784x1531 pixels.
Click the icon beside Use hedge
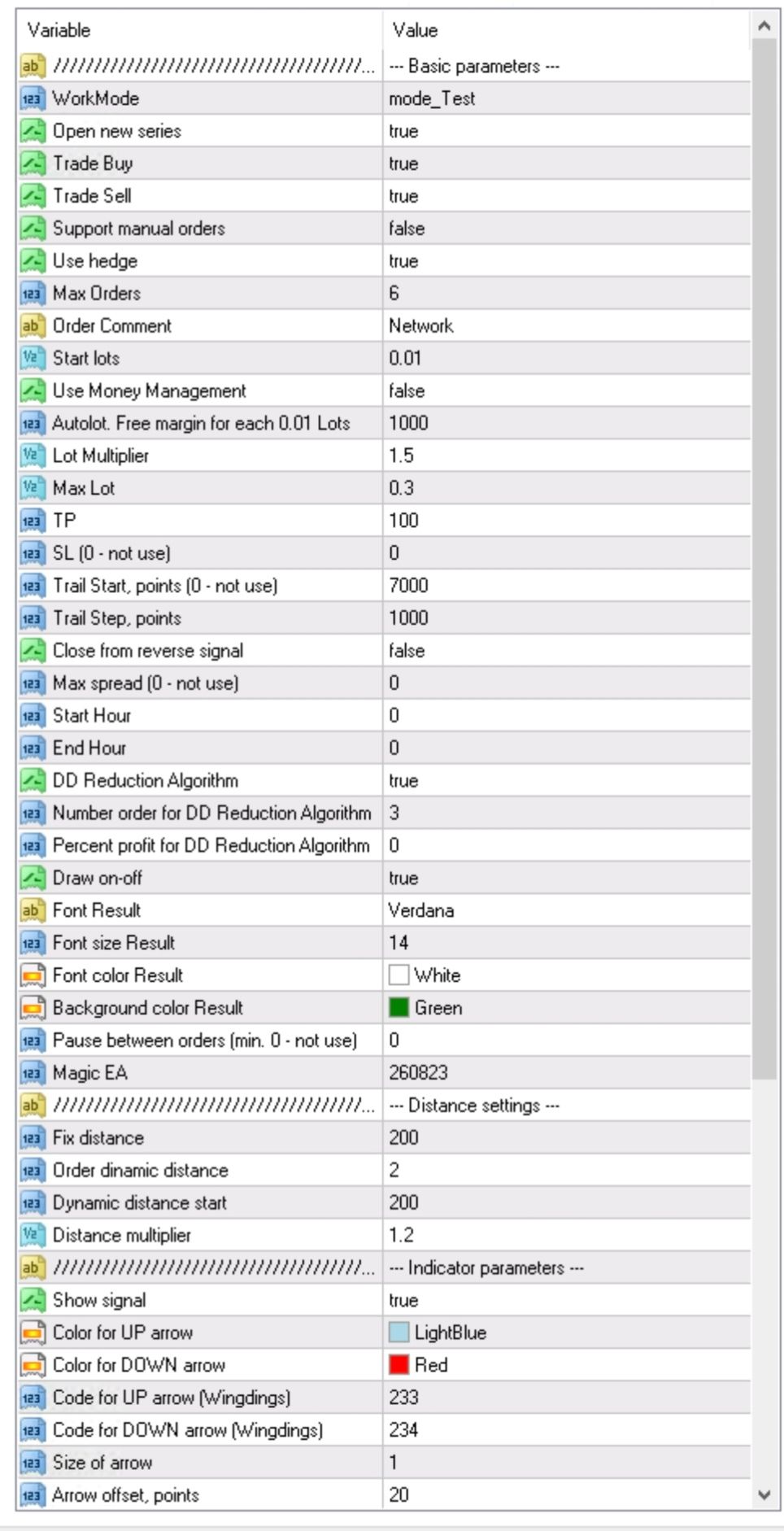tap(32, 261)
